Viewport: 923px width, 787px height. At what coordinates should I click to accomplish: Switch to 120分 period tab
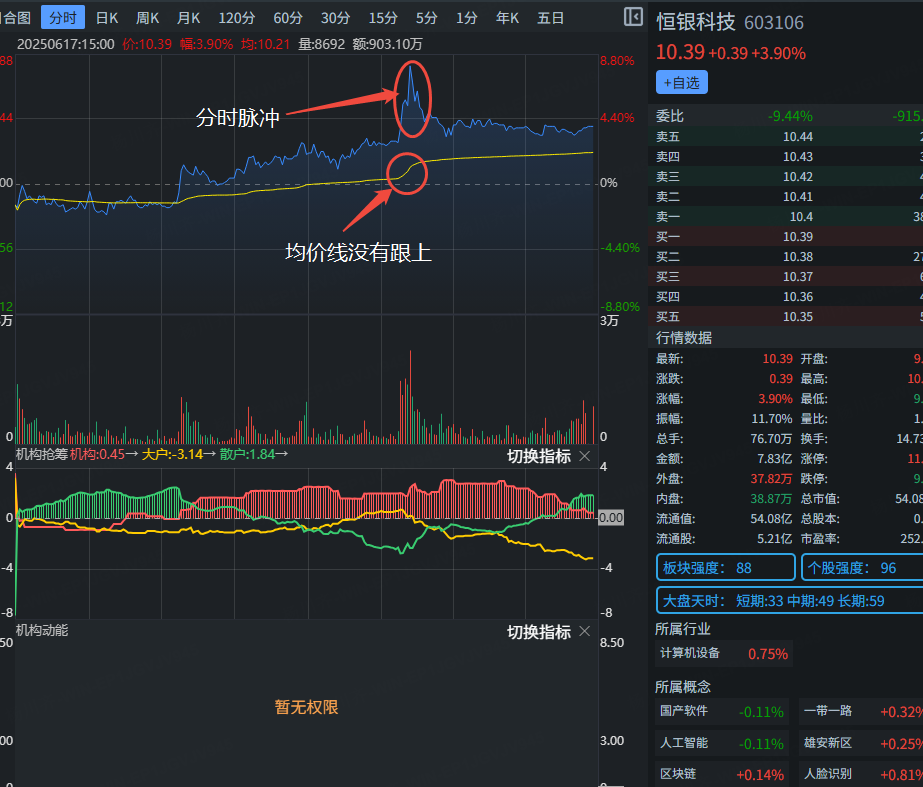click(237, 18)
